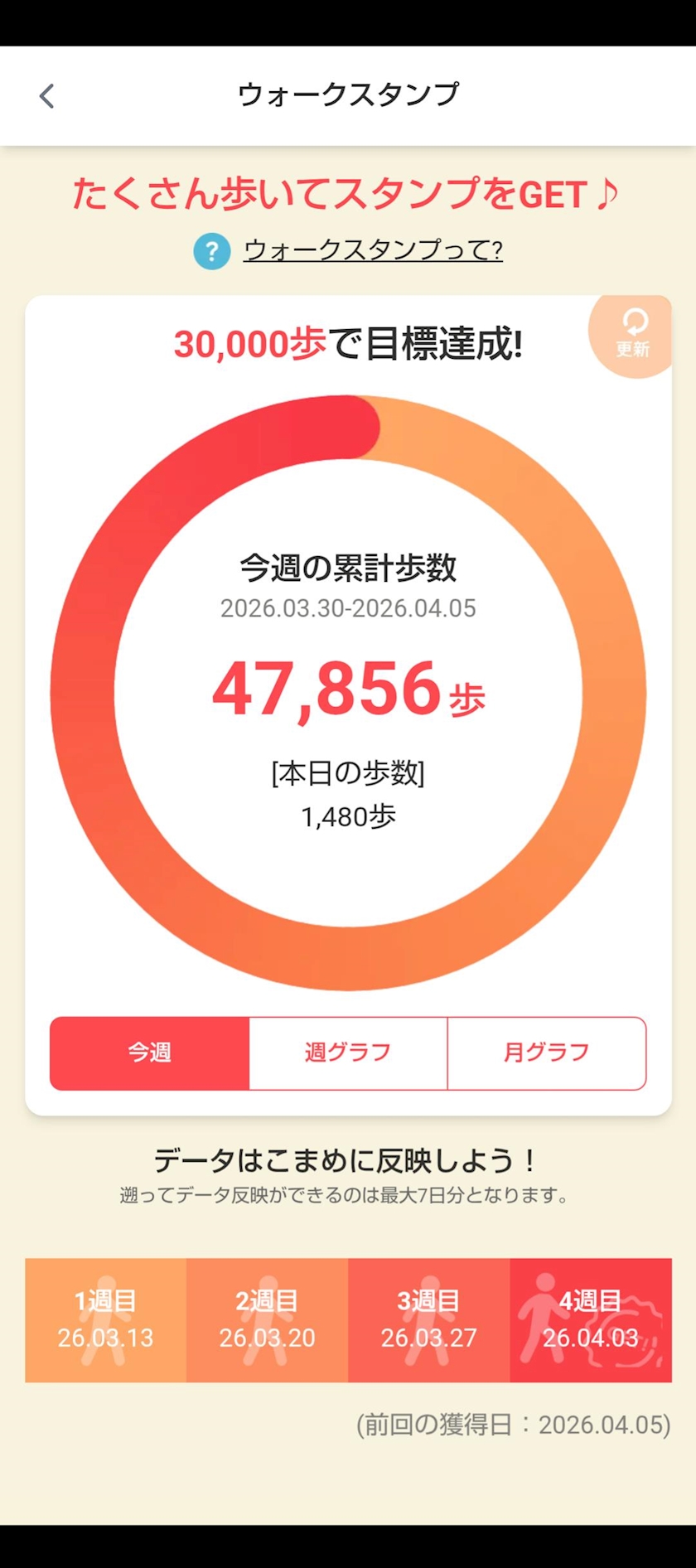Tap the blue question mark icon
The height and width of the screenshot is (1568, 696).
[211, 250]
